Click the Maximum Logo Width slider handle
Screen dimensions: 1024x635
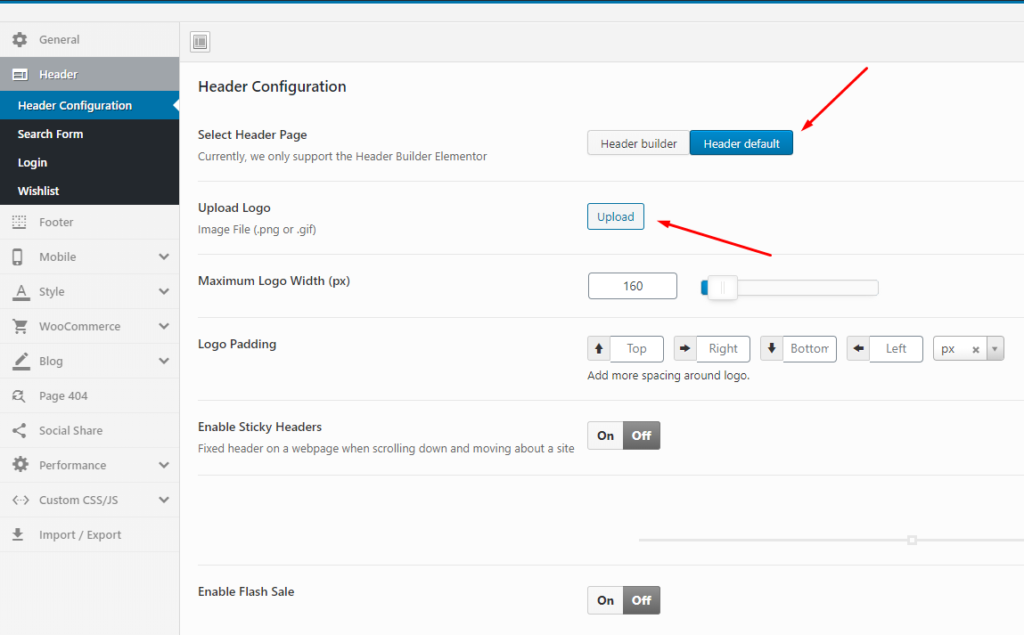(x=722, y=287)
